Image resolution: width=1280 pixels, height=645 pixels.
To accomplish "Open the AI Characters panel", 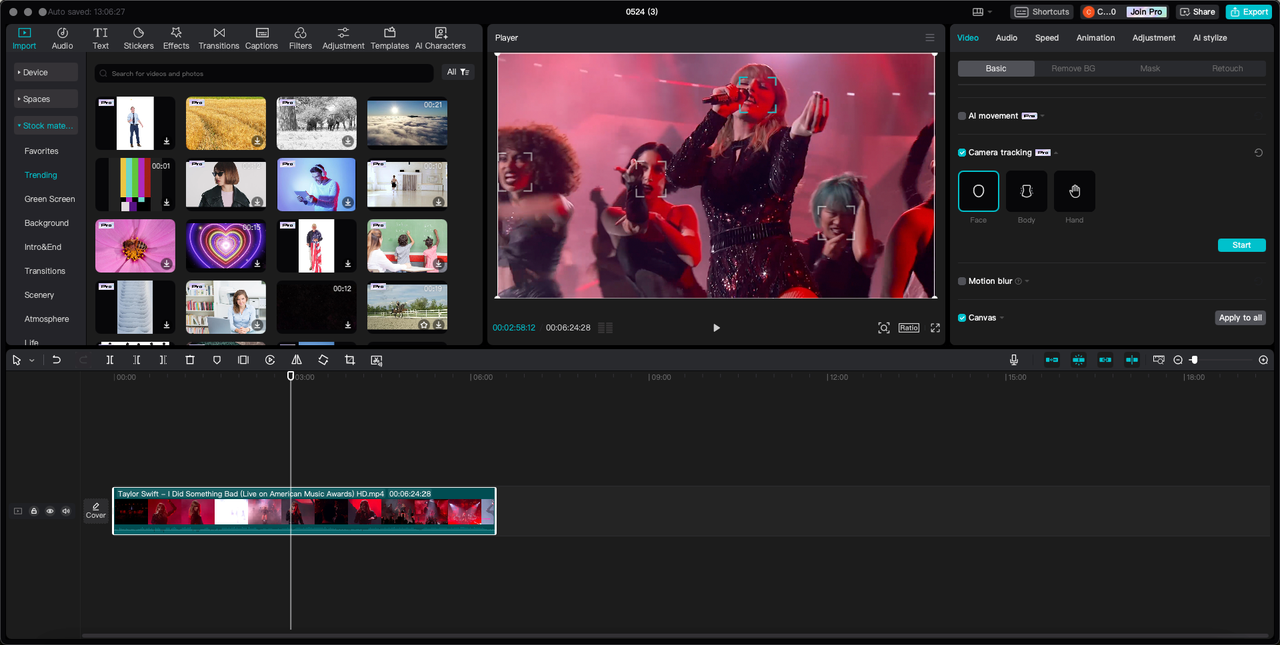I will point(440,38).
